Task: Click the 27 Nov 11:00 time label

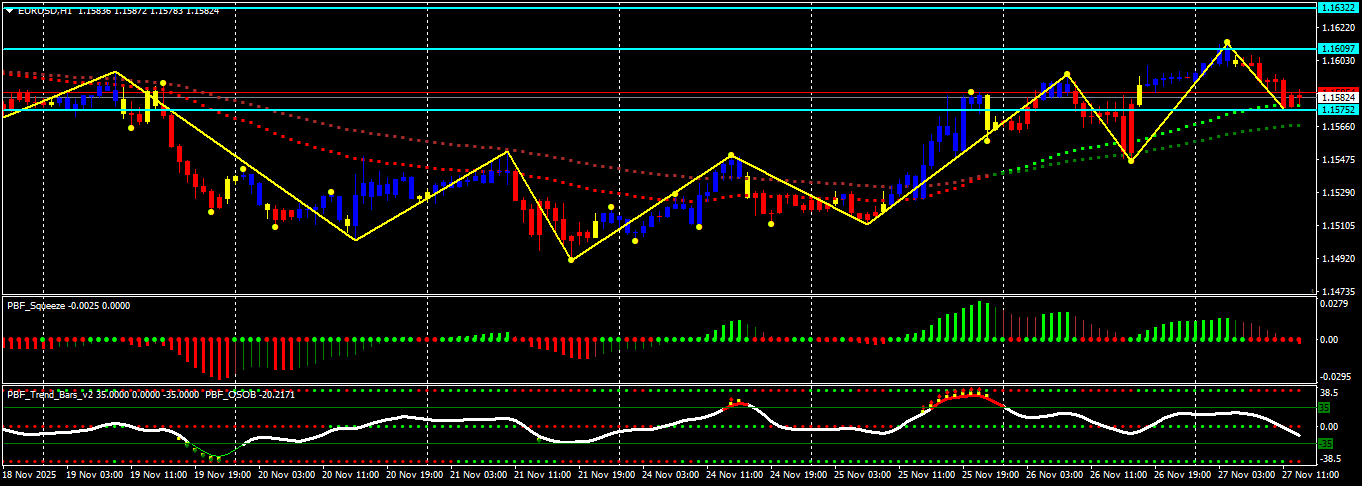Action: (1313, 476)
